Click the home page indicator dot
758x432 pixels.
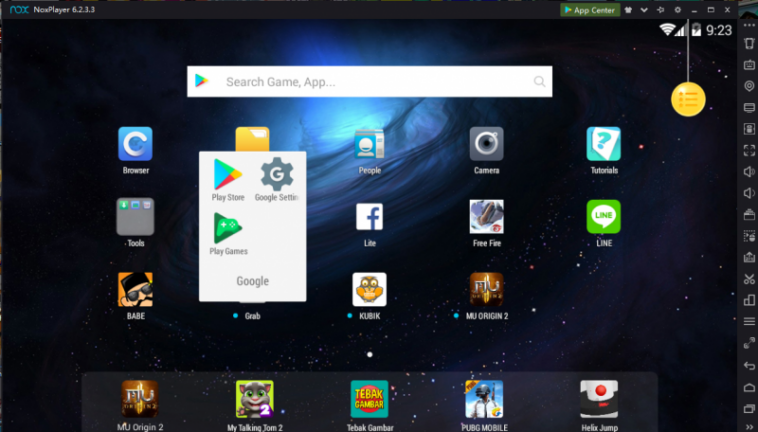click(x=370, y=355)
